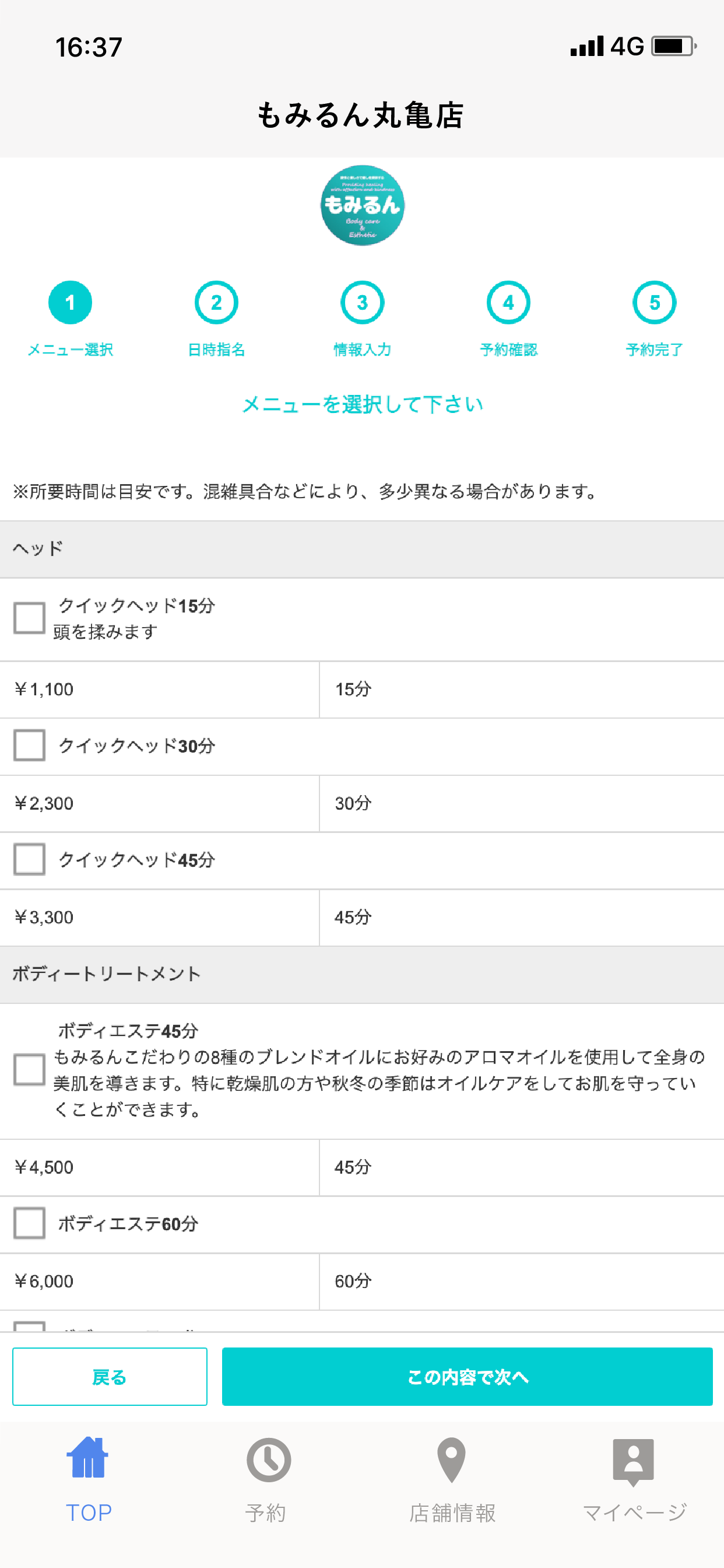Open 店舗情報 map pin icon

(x=451, y=1460)
